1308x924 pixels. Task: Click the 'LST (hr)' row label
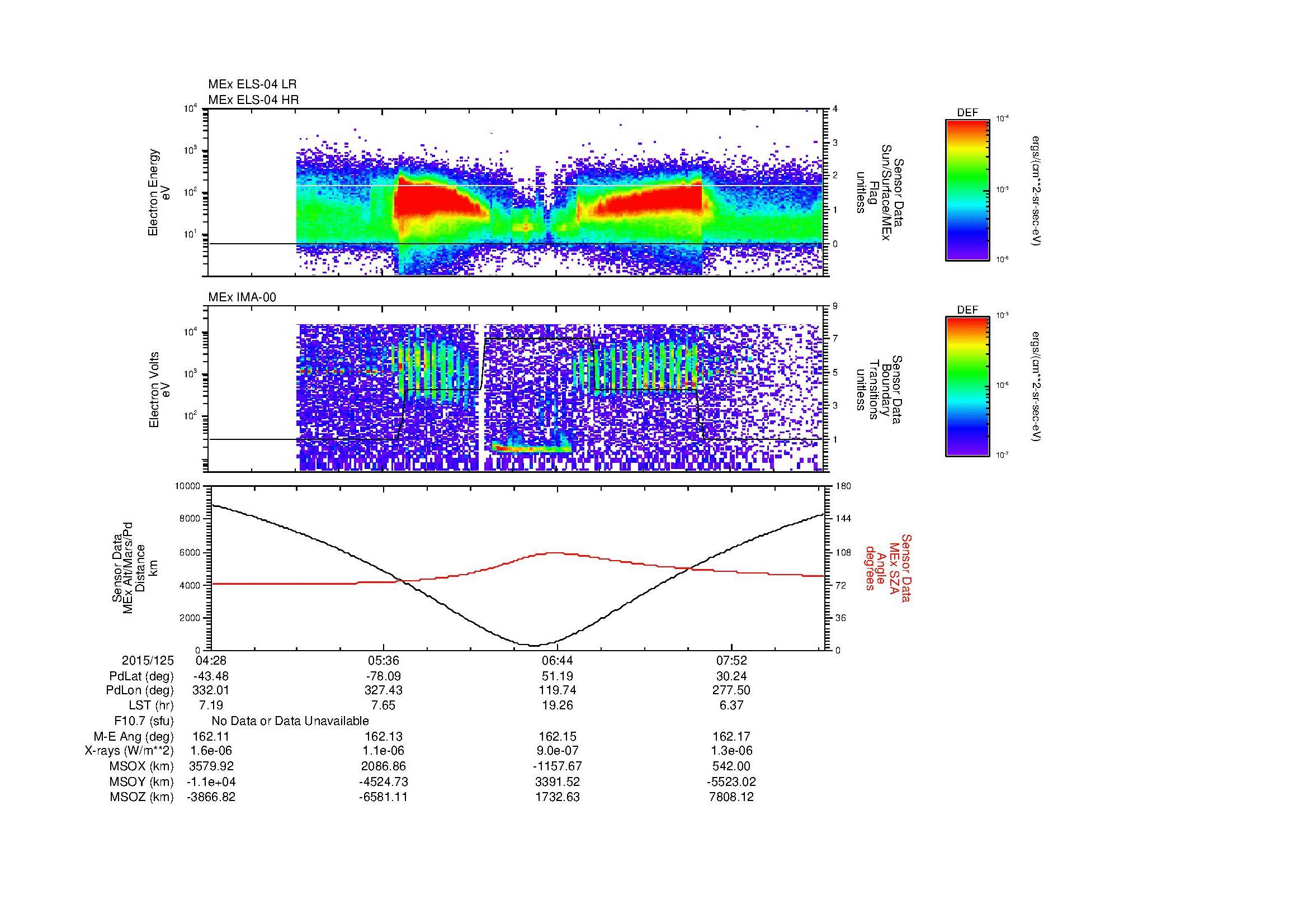click(x=151, y=706)
